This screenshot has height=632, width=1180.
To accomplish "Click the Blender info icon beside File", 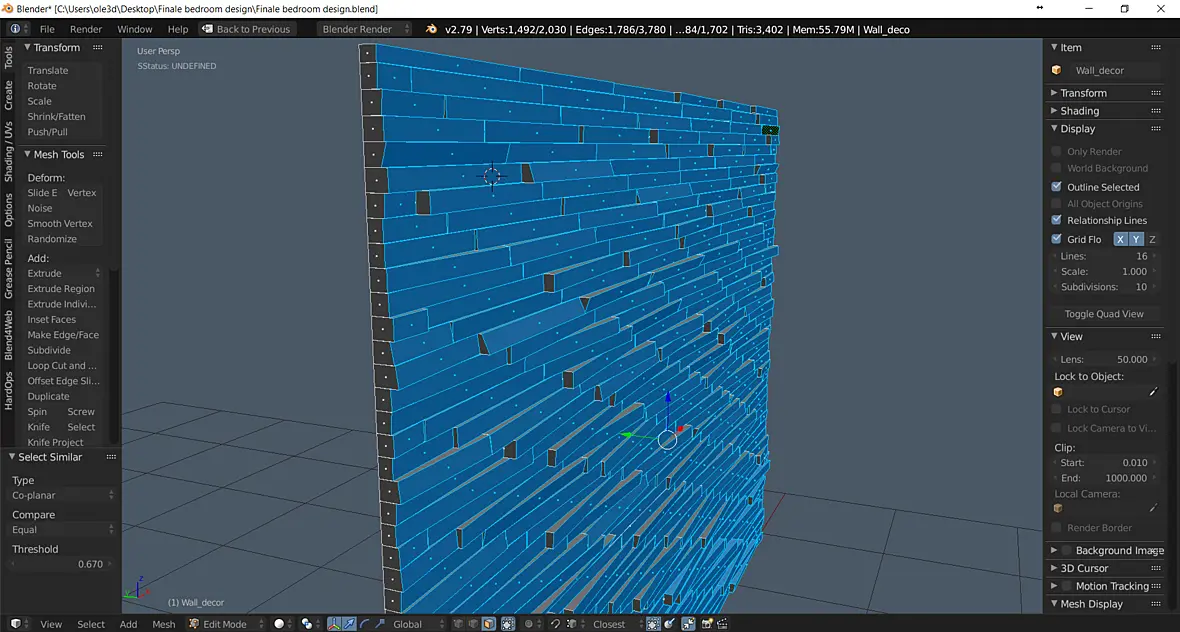I will point(15,29).
